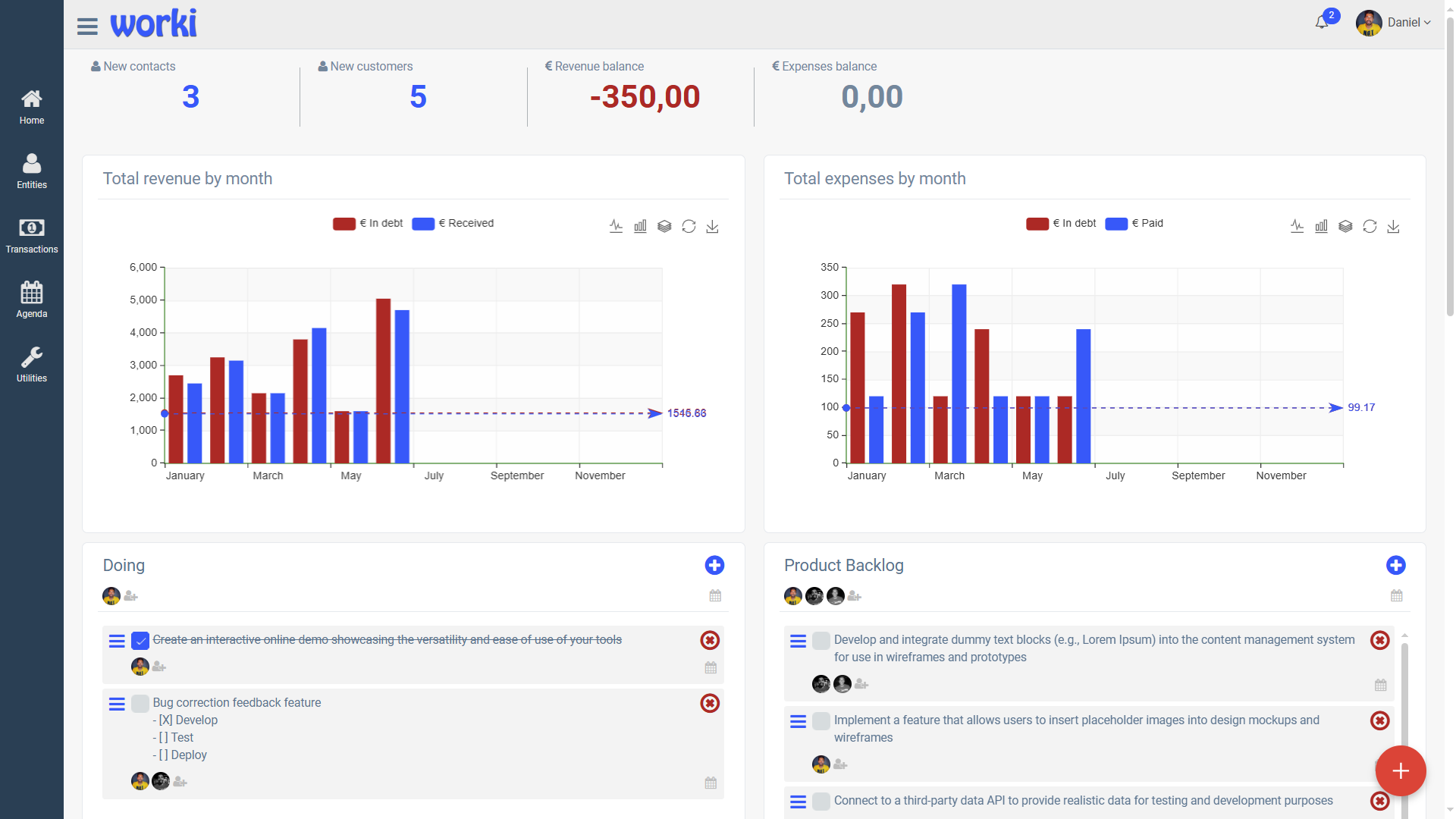Switch revenue chart to line view

[616, 226]
